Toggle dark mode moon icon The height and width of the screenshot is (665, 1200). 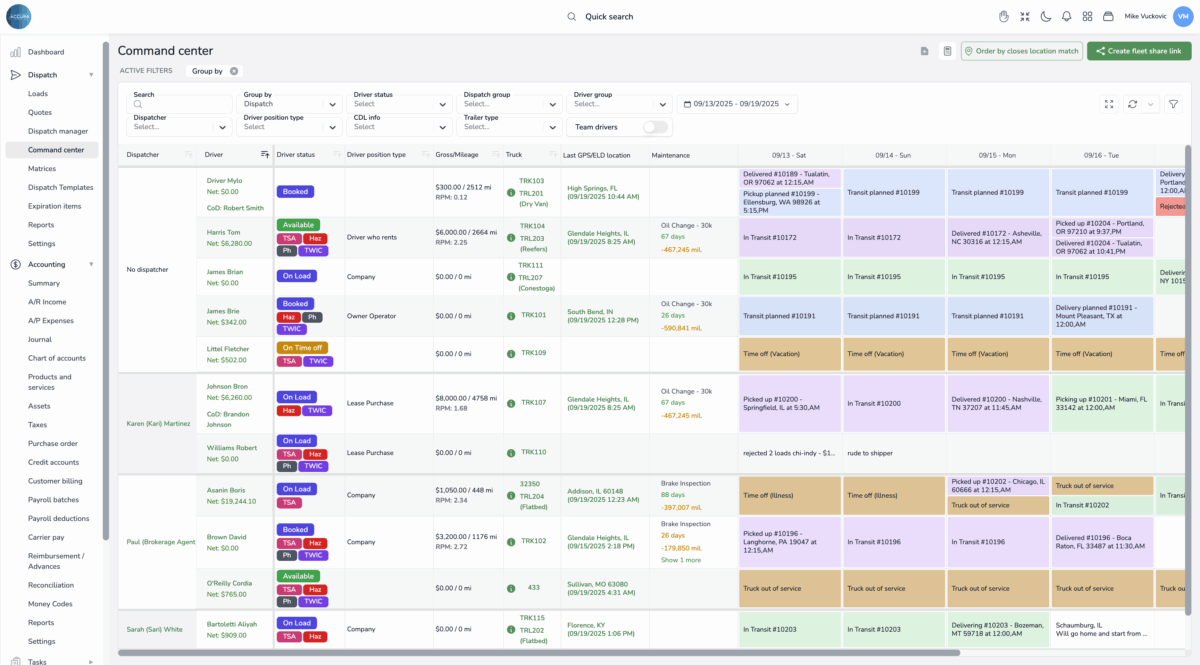tap(1045, 16)
